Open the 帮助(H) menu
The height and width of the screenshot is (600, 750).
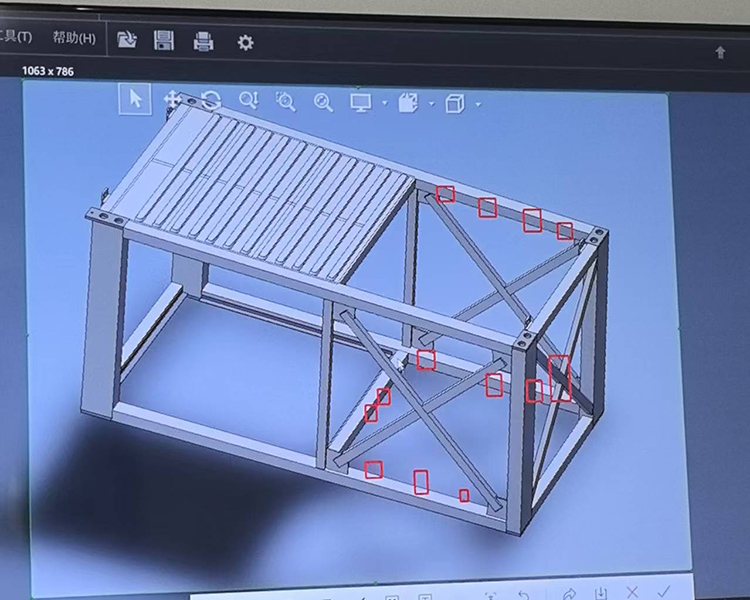pyautogui.click(x=74, y=38)
